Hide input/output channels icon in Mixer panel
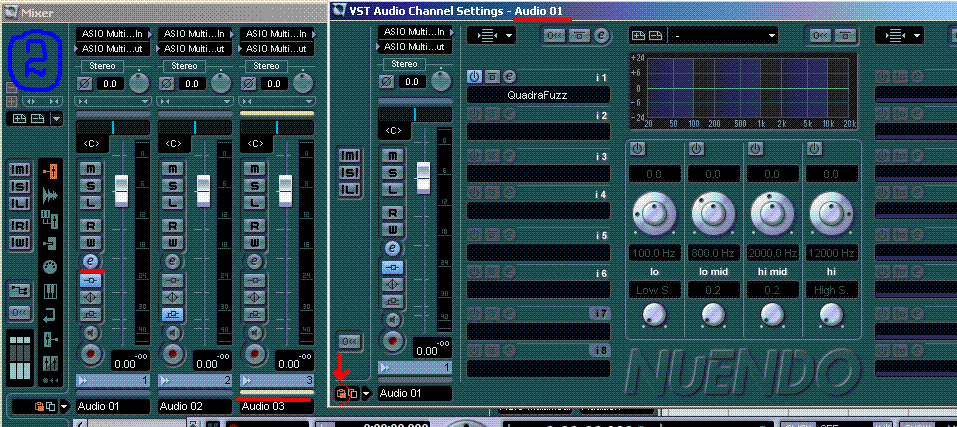The image size is (957, 427). tap(51, 172)
